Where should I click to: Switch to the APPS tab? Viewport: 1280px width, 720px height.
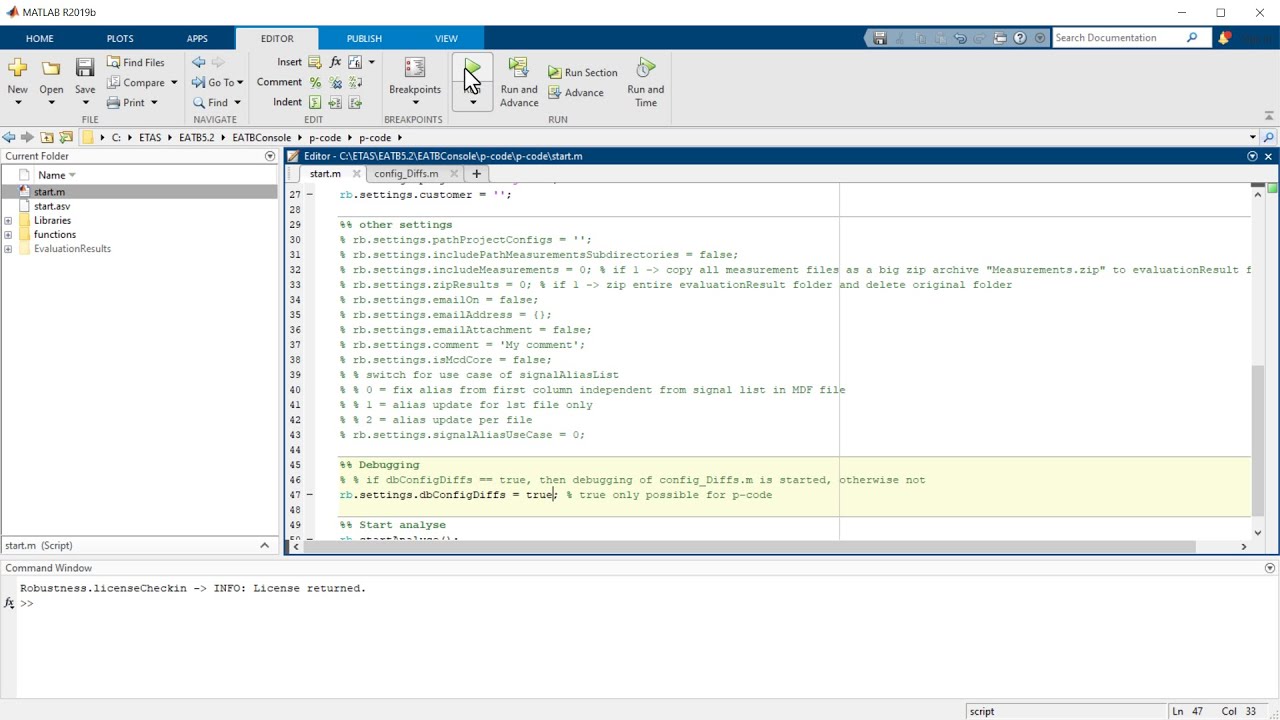(x=197, y=38)
